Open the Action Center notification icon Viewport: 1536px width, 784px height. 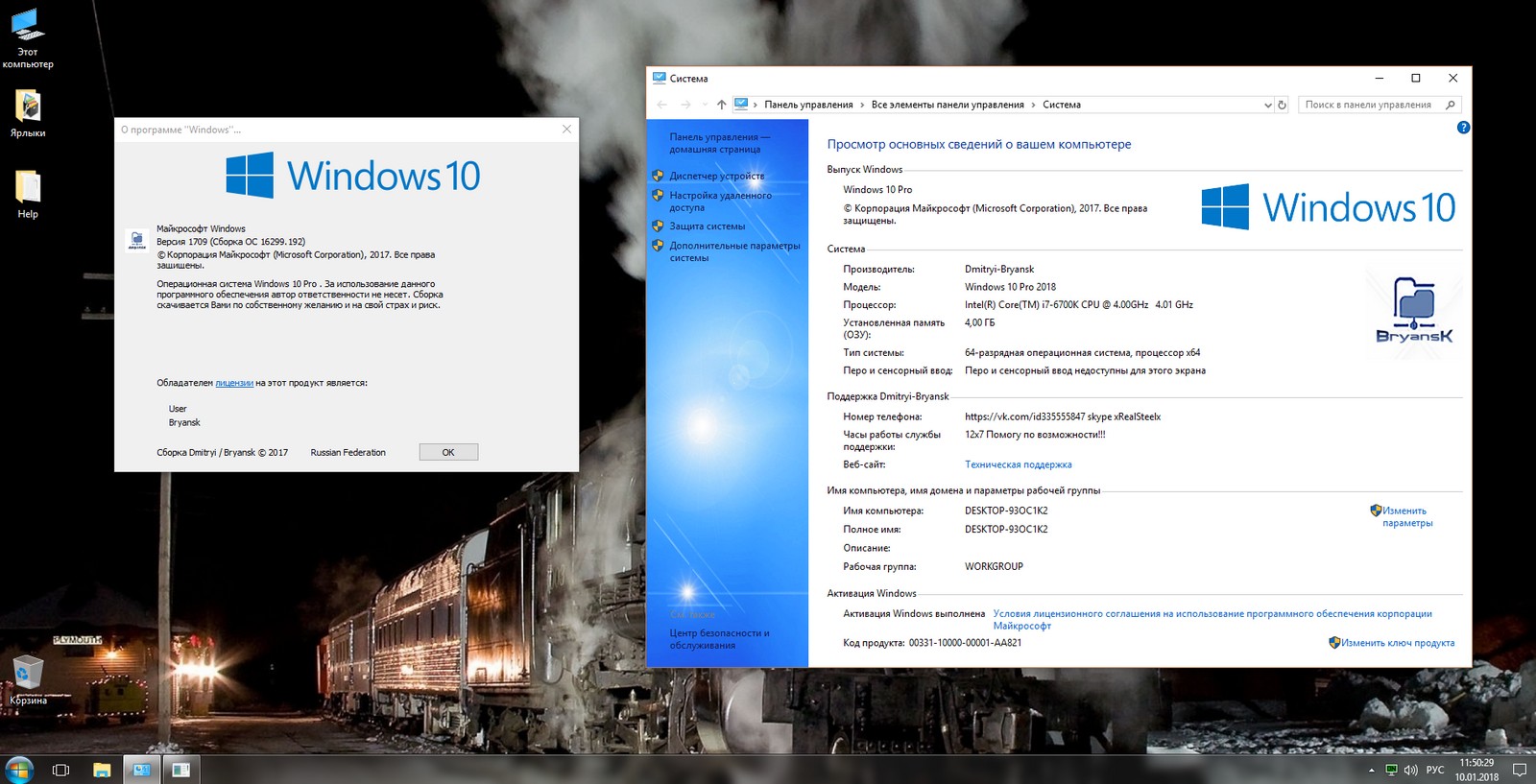click(x=1520, y=770)
